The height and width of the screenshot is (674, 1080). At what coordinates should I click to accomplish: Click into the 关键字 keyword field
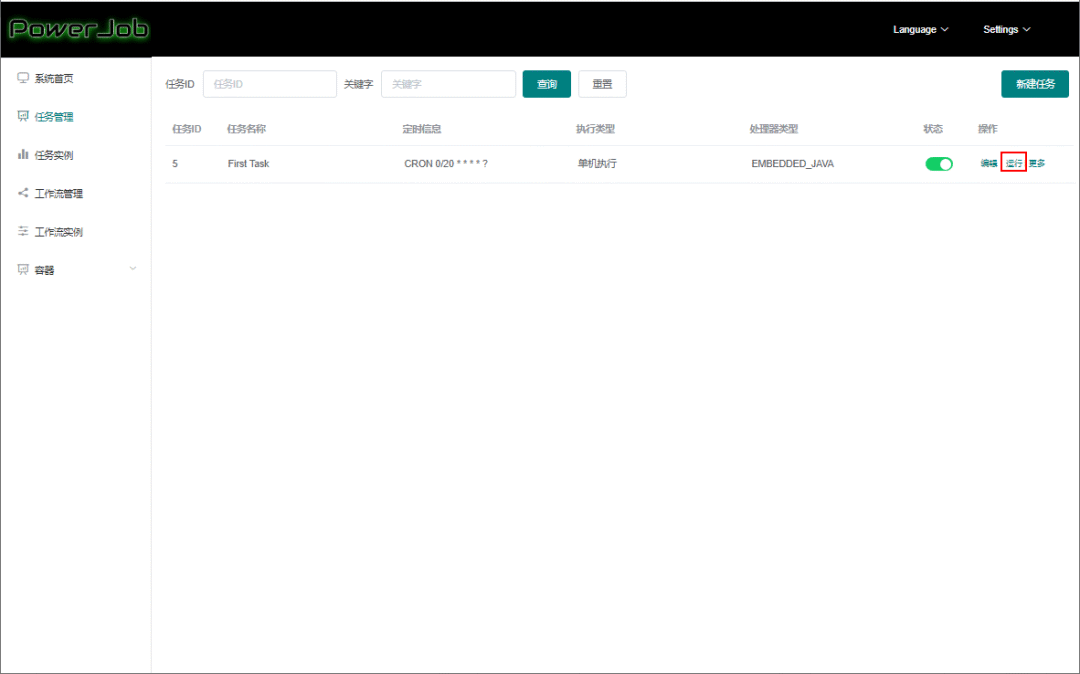(x=448, y=84)
